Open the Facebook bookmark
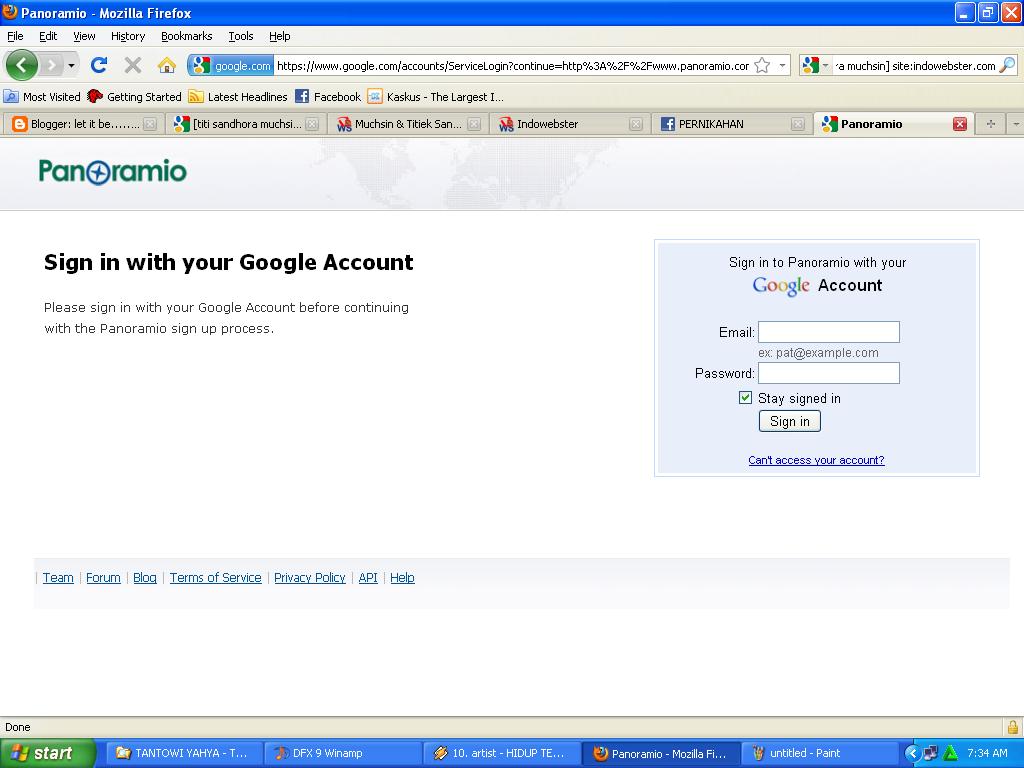 328,97
